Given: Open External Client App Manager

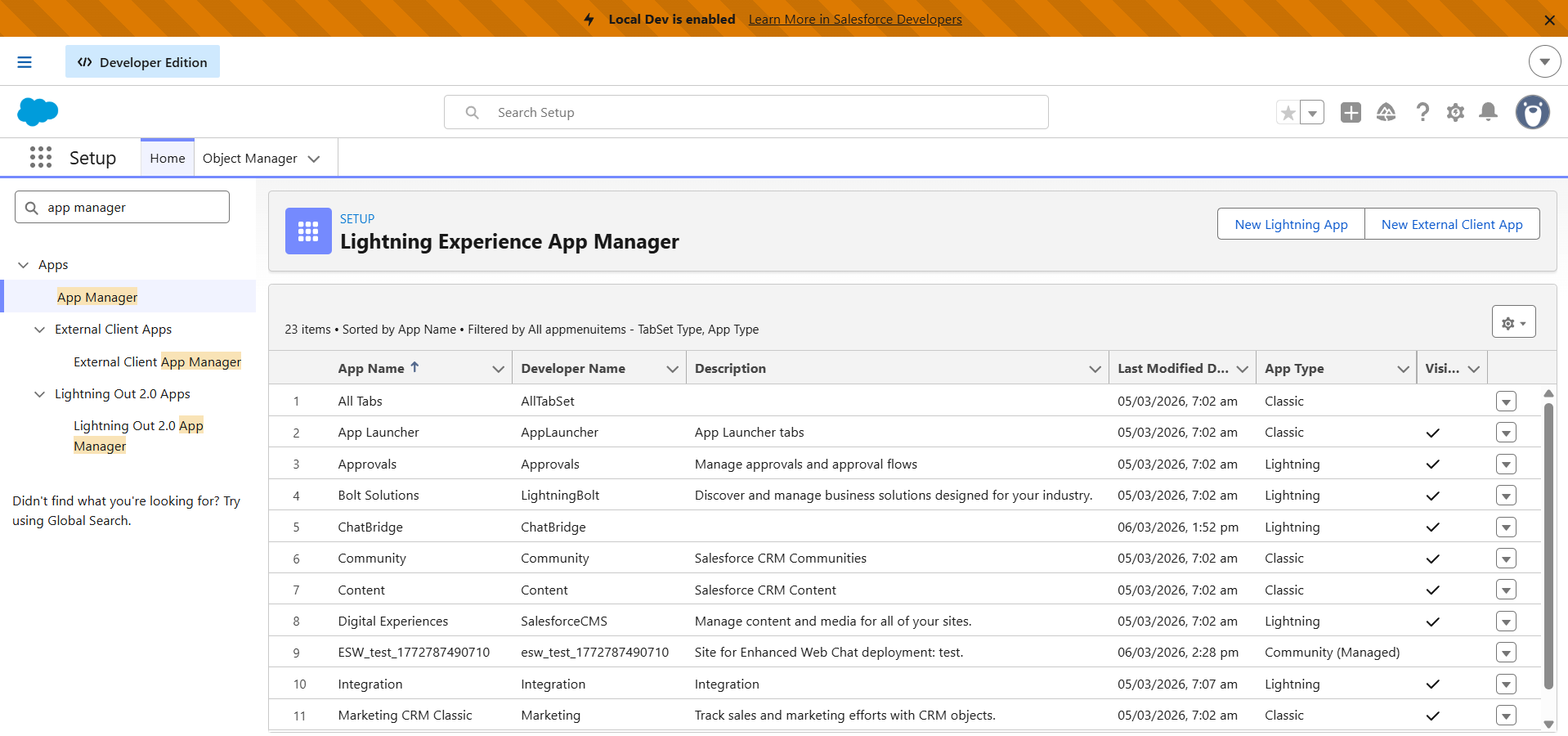Looking at the screenshot, I should pyautogui.click(x=157, y=361).
